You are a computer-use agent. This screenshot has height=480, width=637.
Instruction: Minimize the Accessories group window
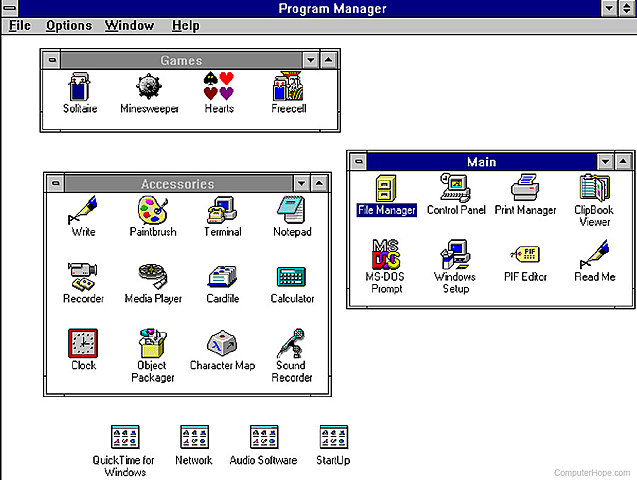(x=301, y=184)
